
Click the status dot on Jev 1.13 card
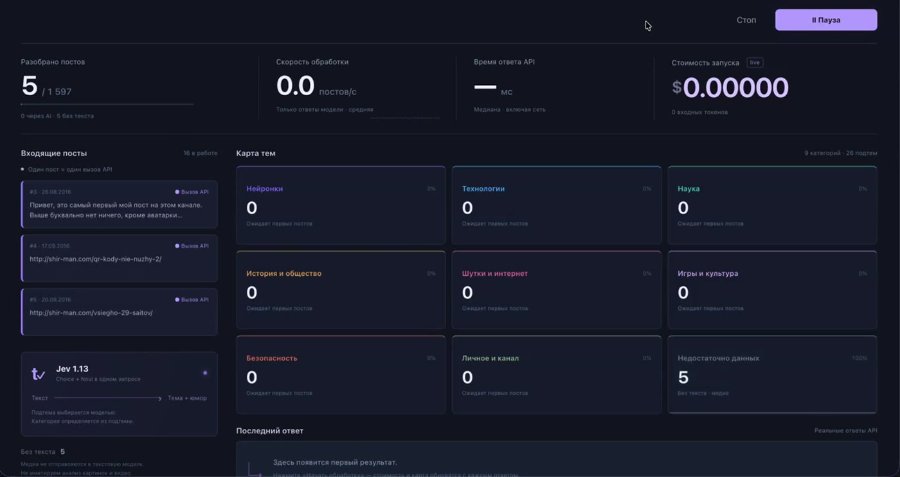(x=205, y=373)
